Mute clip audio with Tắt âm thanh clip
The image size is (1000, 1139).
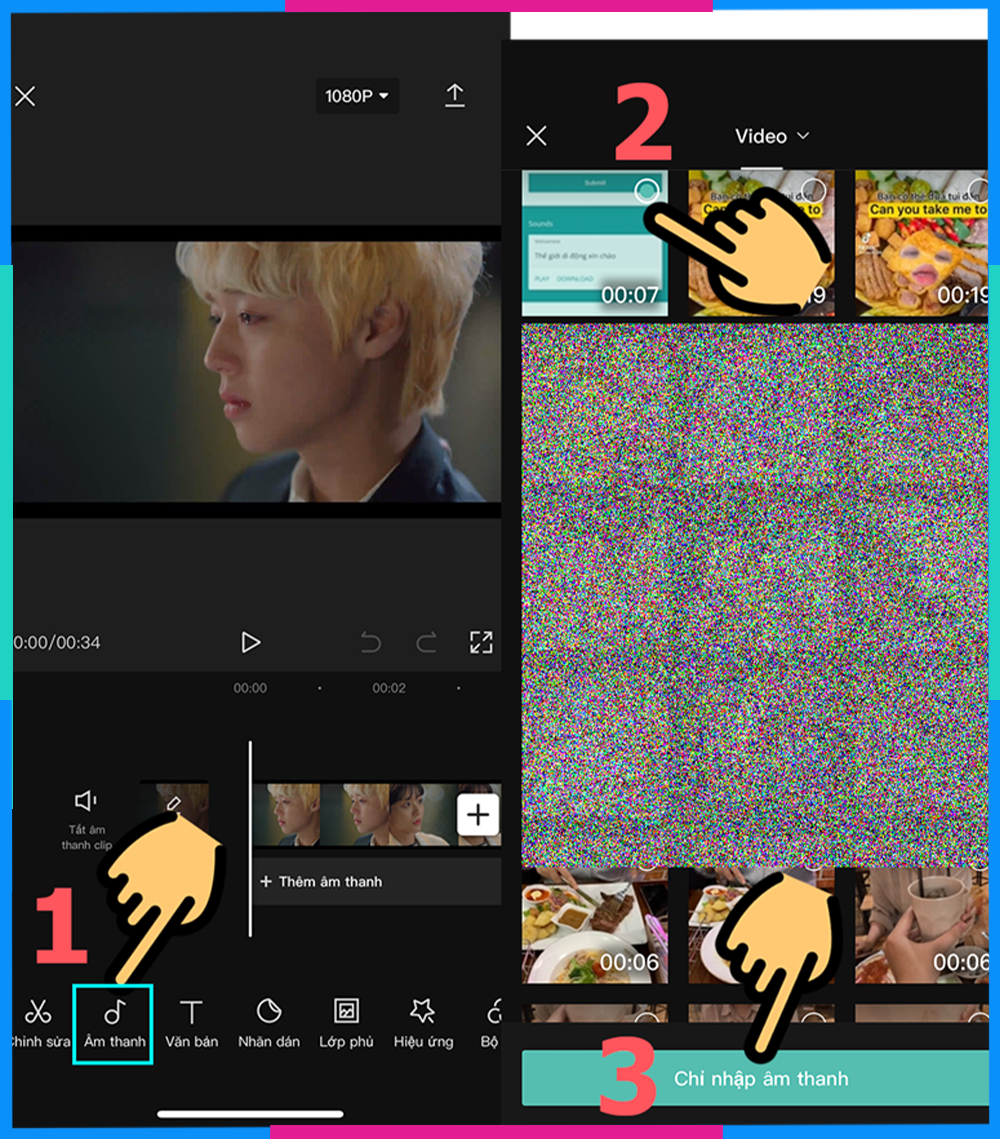point(86,821)
